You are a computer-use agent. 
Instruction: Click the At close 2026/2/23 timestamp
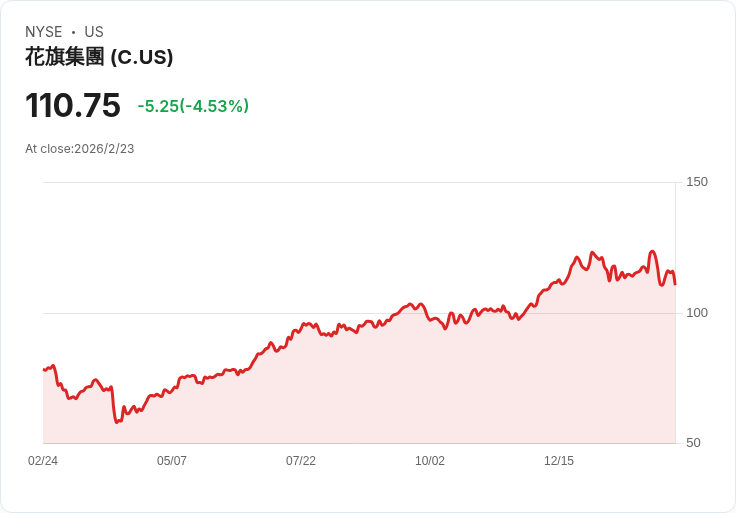(80, 149)
